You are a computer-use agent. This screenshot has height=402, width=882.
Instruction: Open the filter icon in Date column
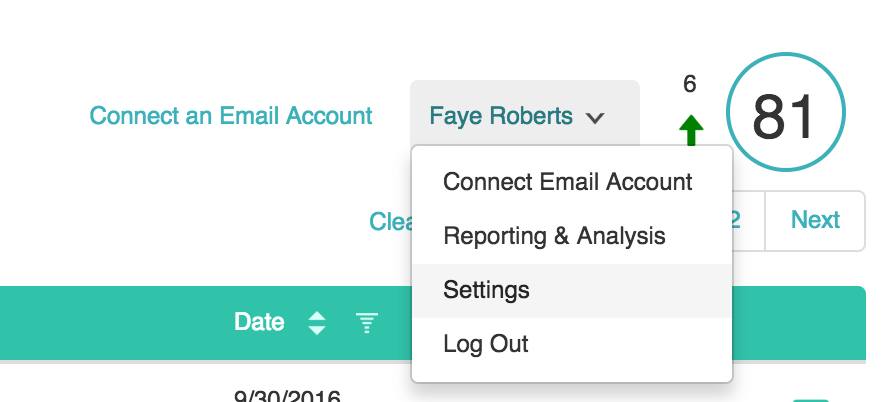coord(367,322)
